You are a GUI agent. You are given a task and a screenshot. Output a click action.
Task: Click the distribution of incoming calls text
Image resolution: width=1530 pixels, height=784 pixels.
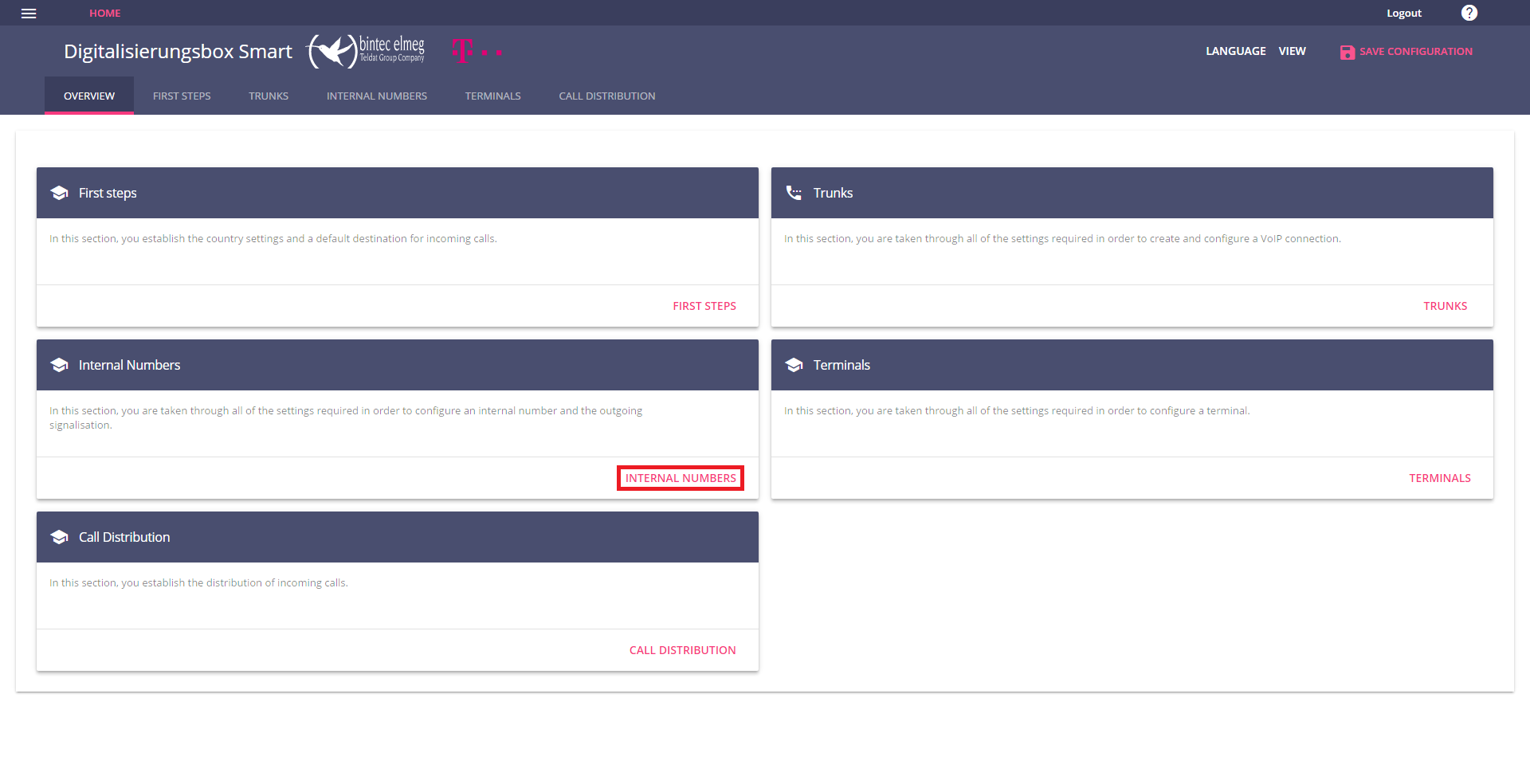pyautogui.click(x=198, y=582)
